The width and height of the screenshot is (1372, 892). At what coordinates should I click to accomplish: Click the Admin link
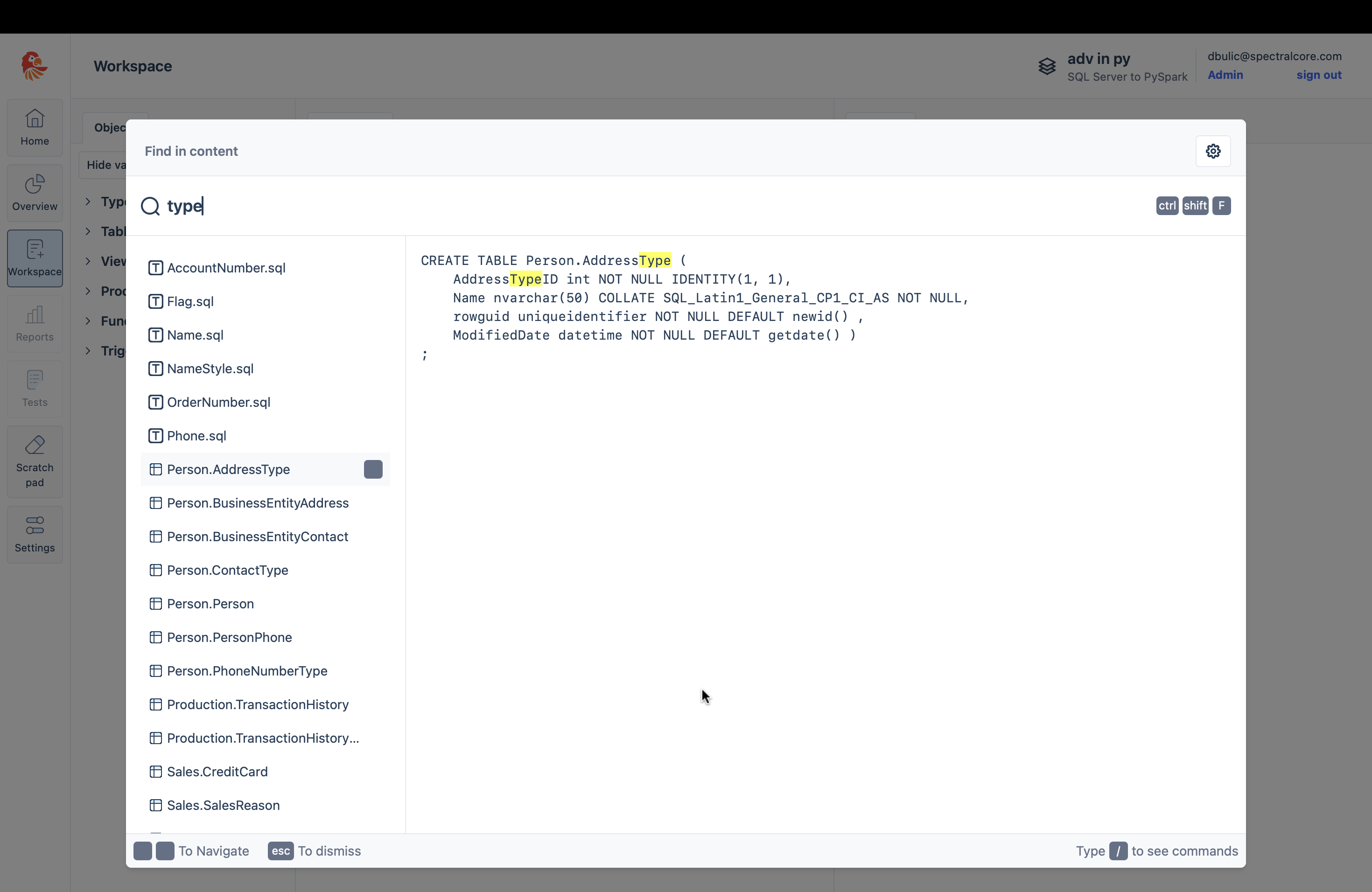(1225, 75)
